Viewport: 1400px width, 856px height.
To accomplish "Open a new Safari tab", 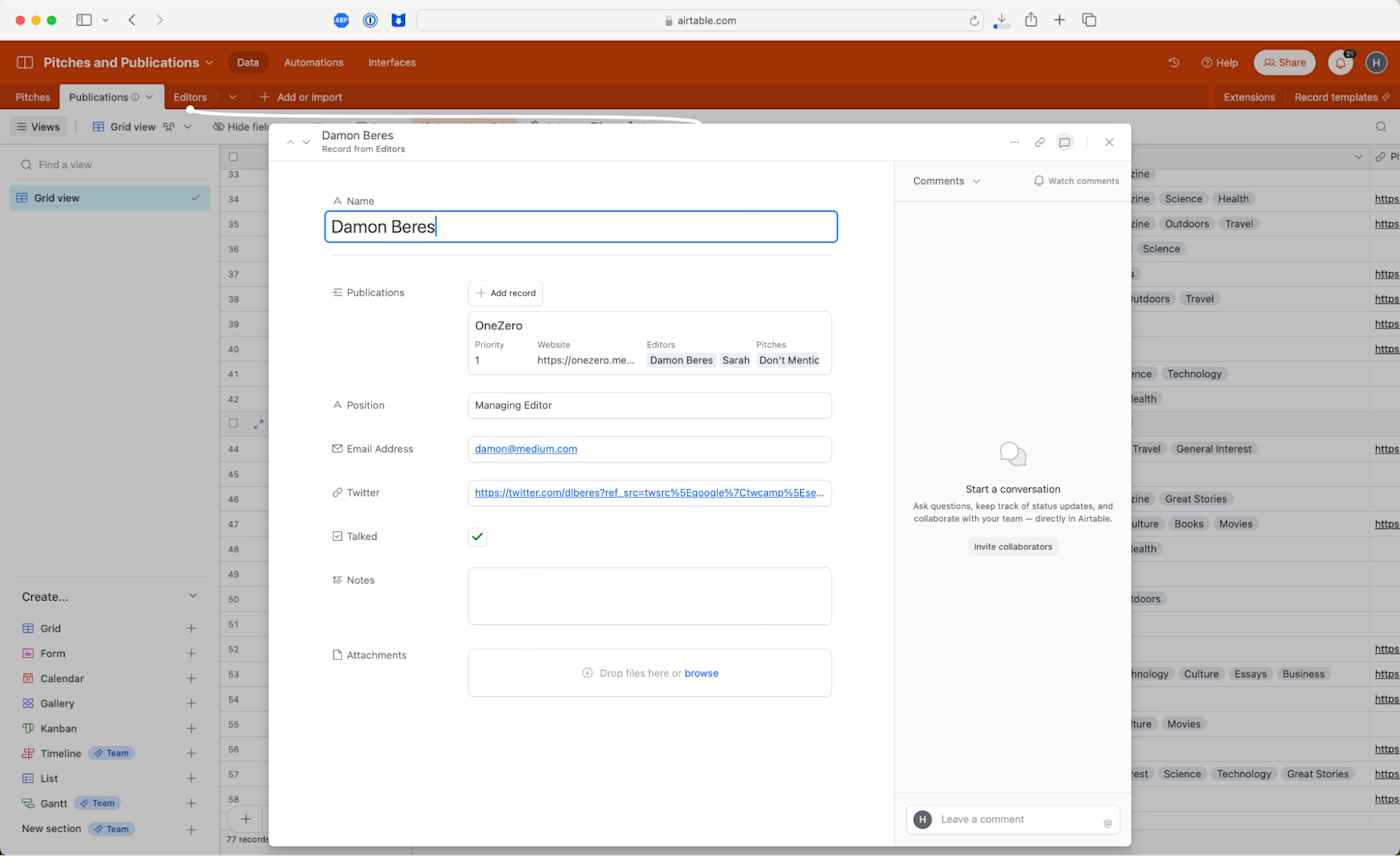I will coord(1060,20).
